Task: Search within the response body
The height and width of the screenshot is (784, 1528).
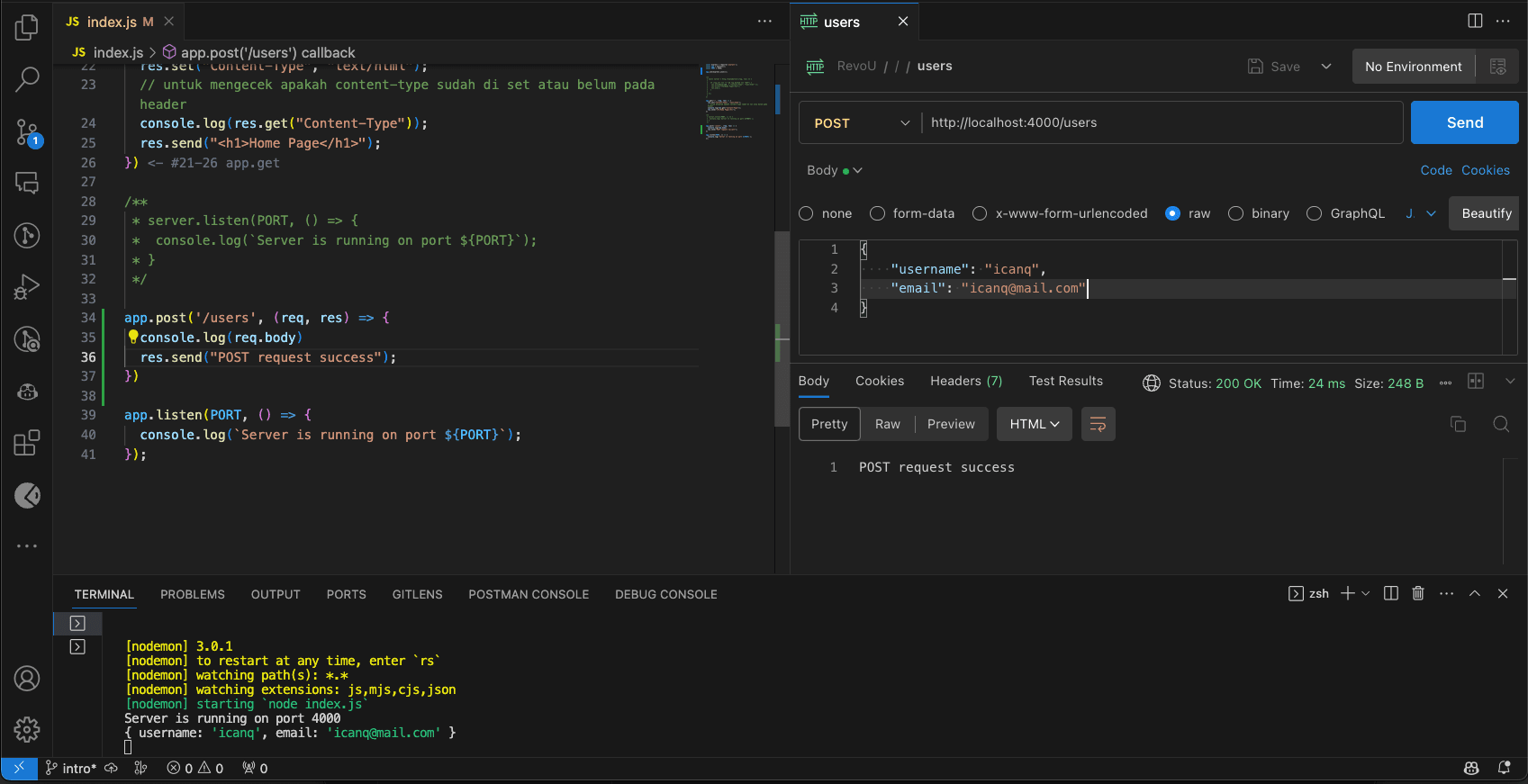Action: (1501, 424)
